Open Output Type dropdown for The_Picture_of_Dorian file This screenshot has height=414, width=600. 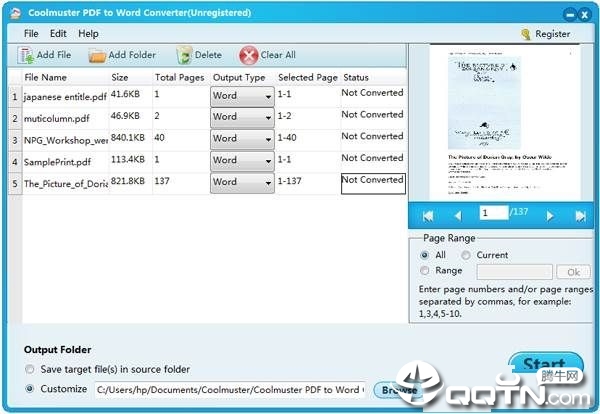[242, 183]
